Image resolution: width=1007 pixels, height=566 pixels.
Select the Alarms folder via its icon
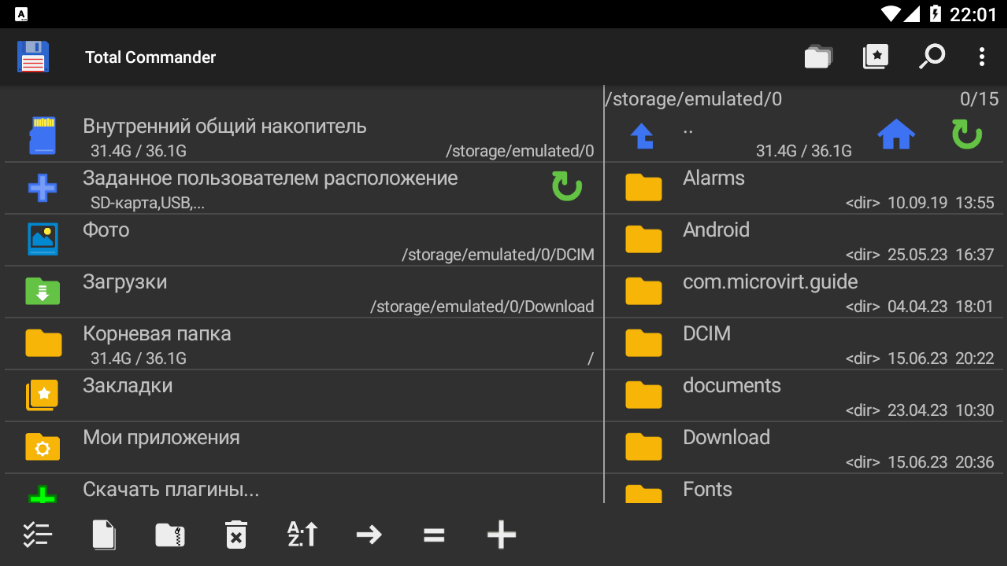tap(644, 188)
